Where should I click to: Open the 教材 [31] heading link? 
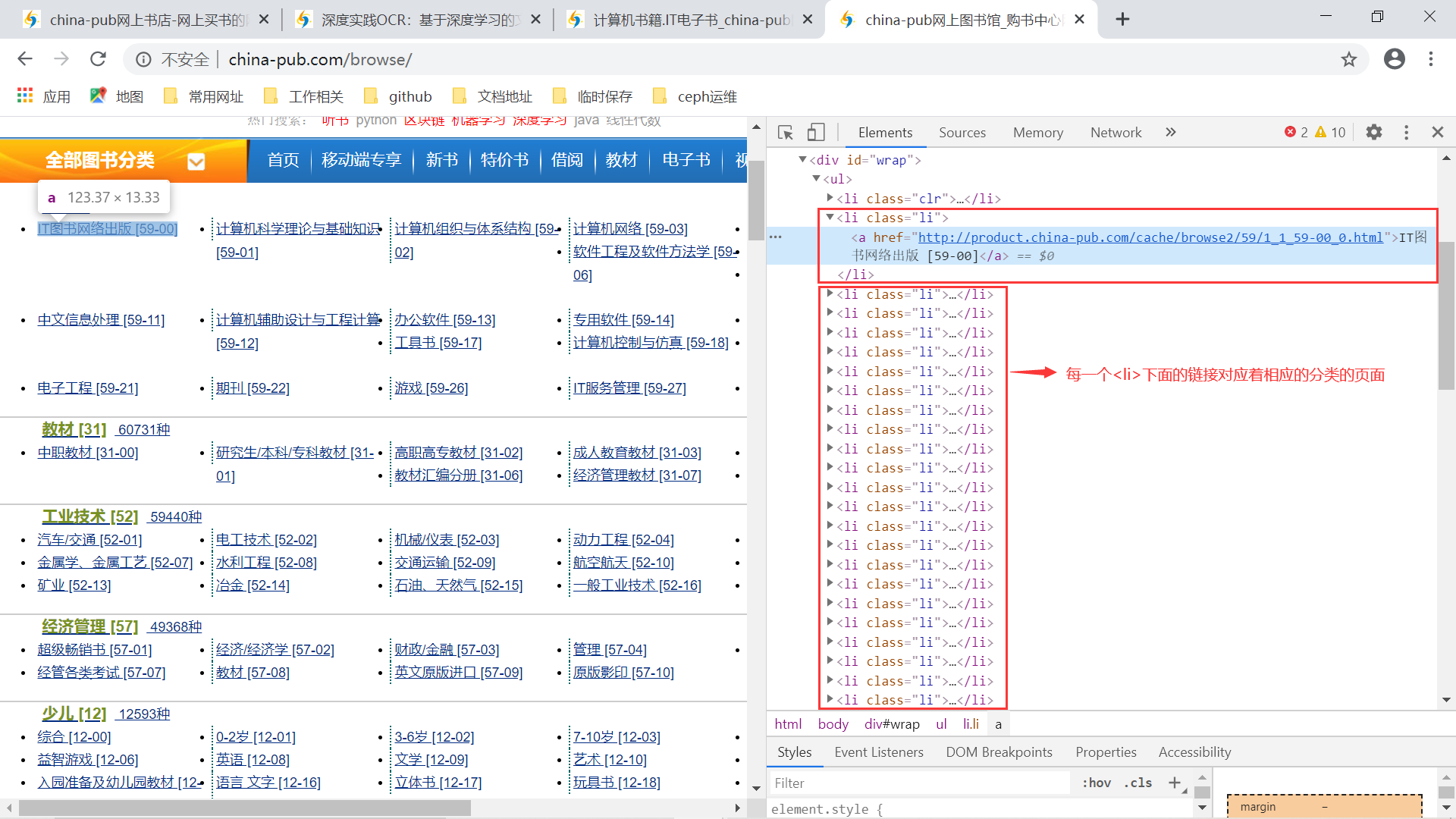pos(74,429)
